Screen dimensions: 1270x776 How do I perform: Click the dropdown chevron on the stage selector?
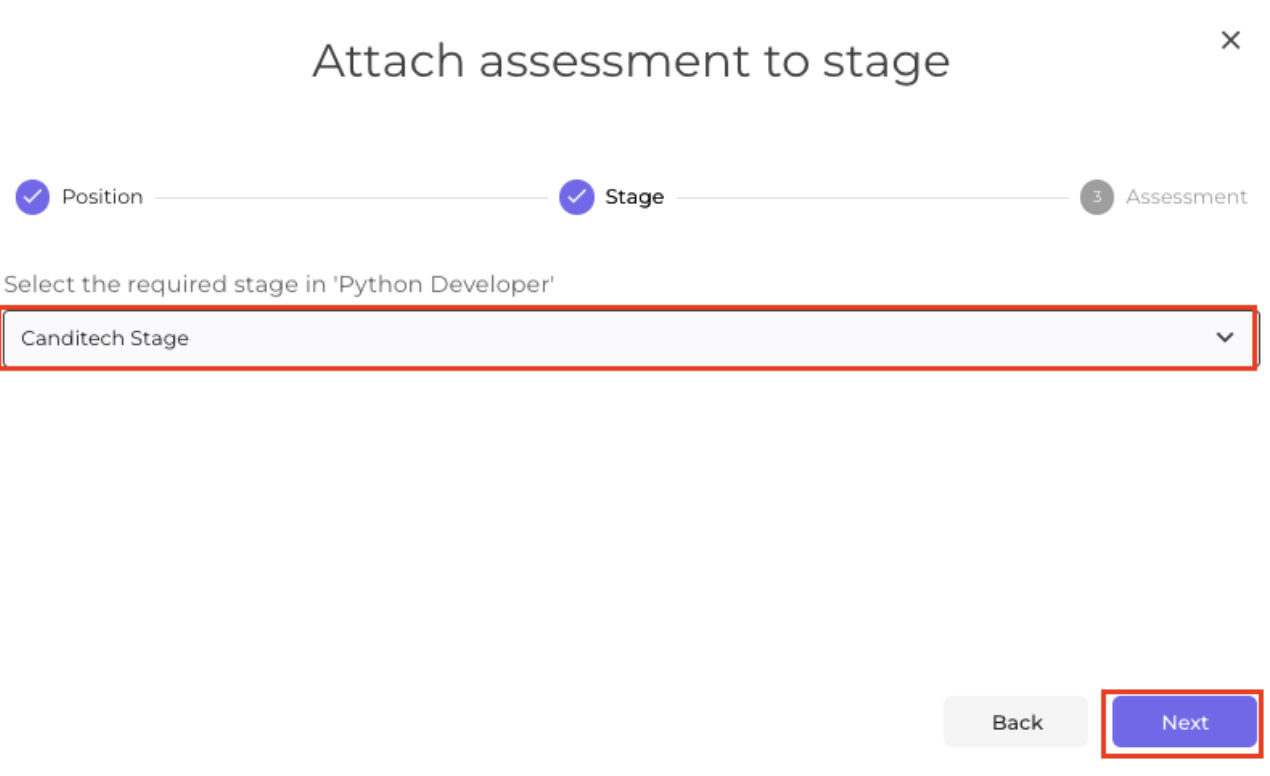(1224, 338)
